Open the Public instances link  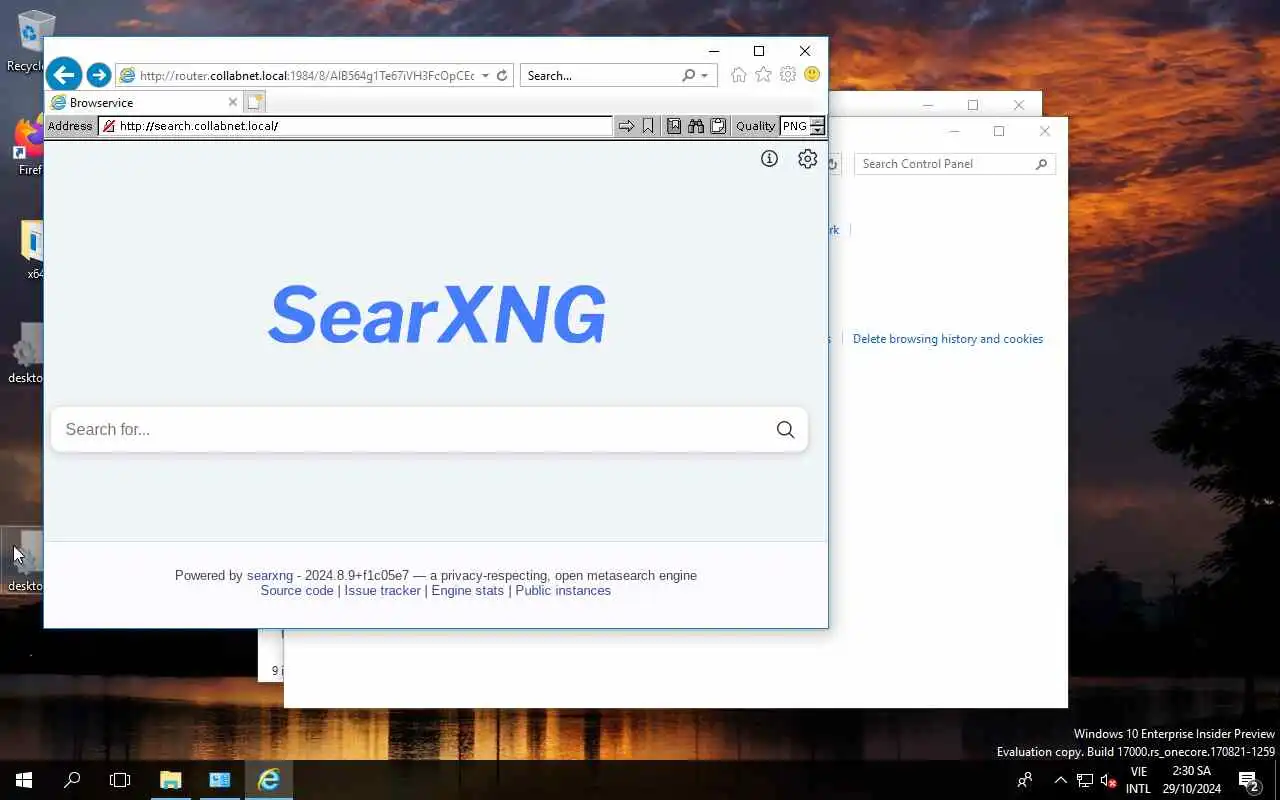click(x=563, y=590)
